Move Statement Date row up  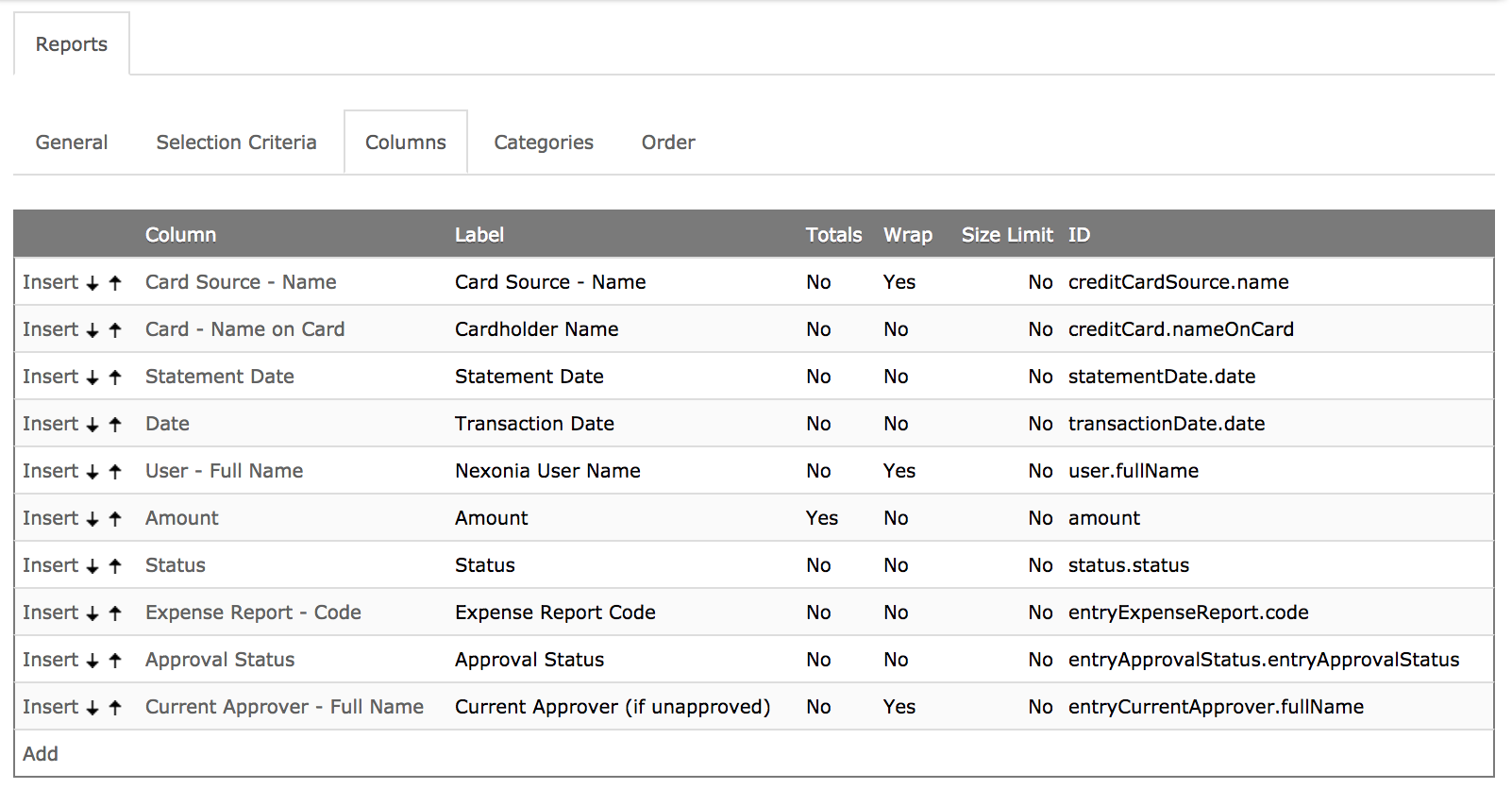(115, 378)
